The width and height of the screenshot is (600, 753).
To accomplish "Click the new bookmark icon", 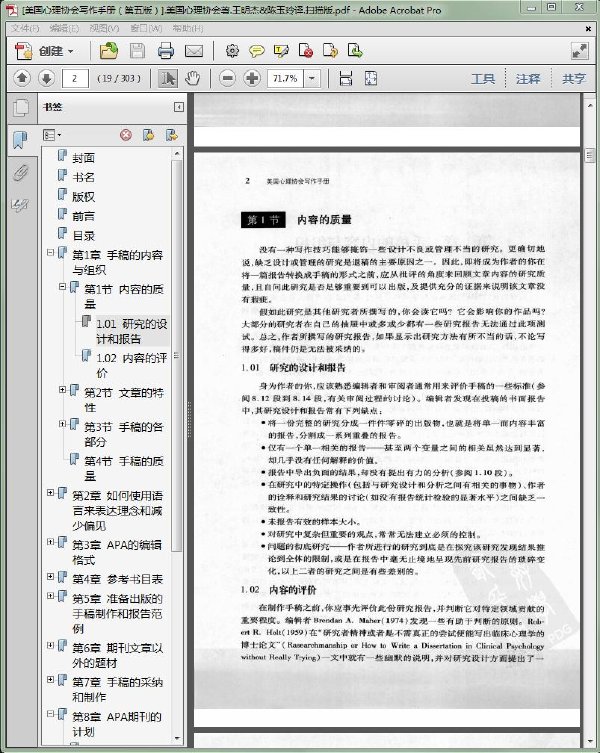I will point(149,135).
